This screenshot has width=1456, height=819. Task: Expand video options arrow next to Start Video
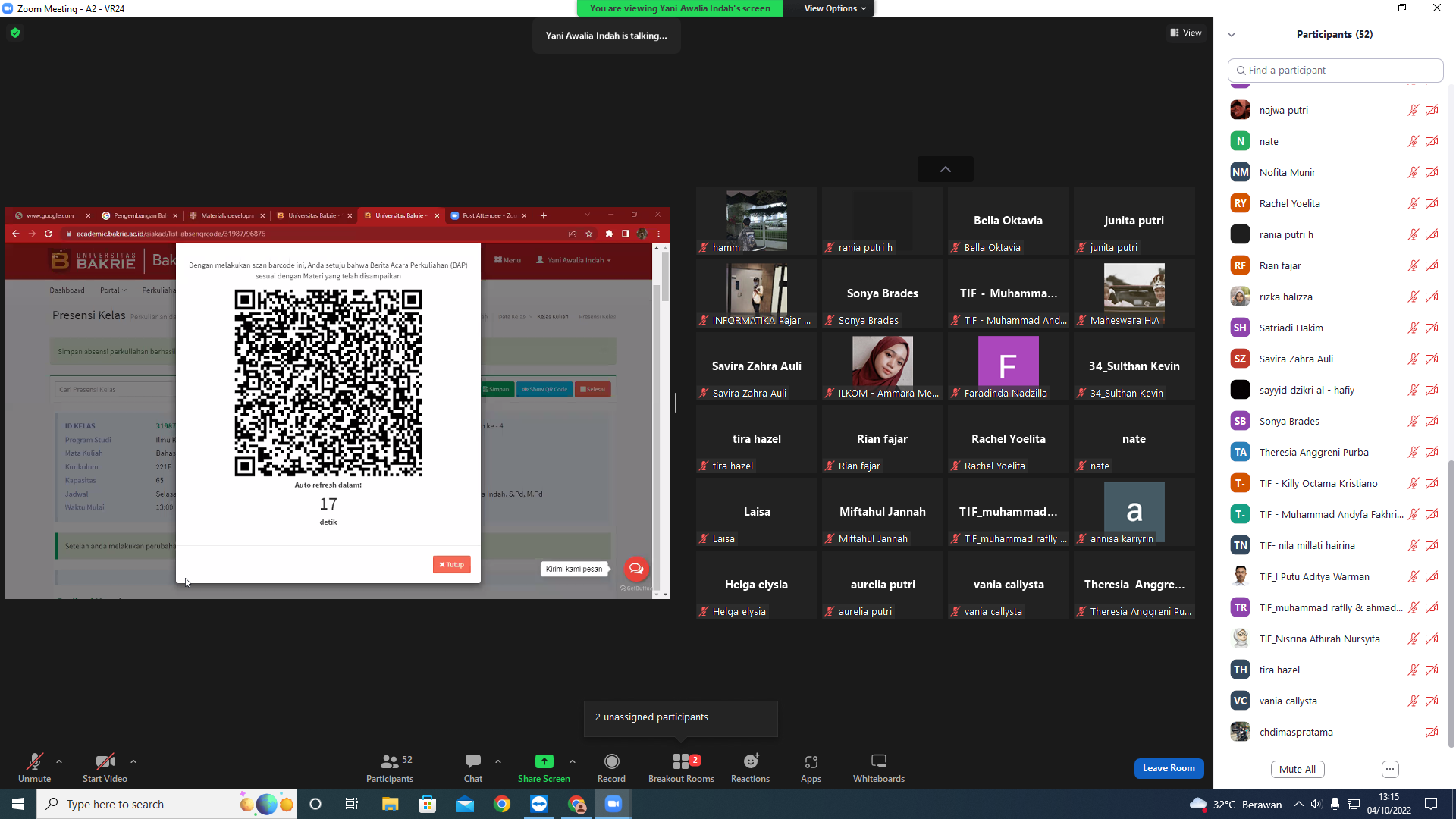point(133,761)
